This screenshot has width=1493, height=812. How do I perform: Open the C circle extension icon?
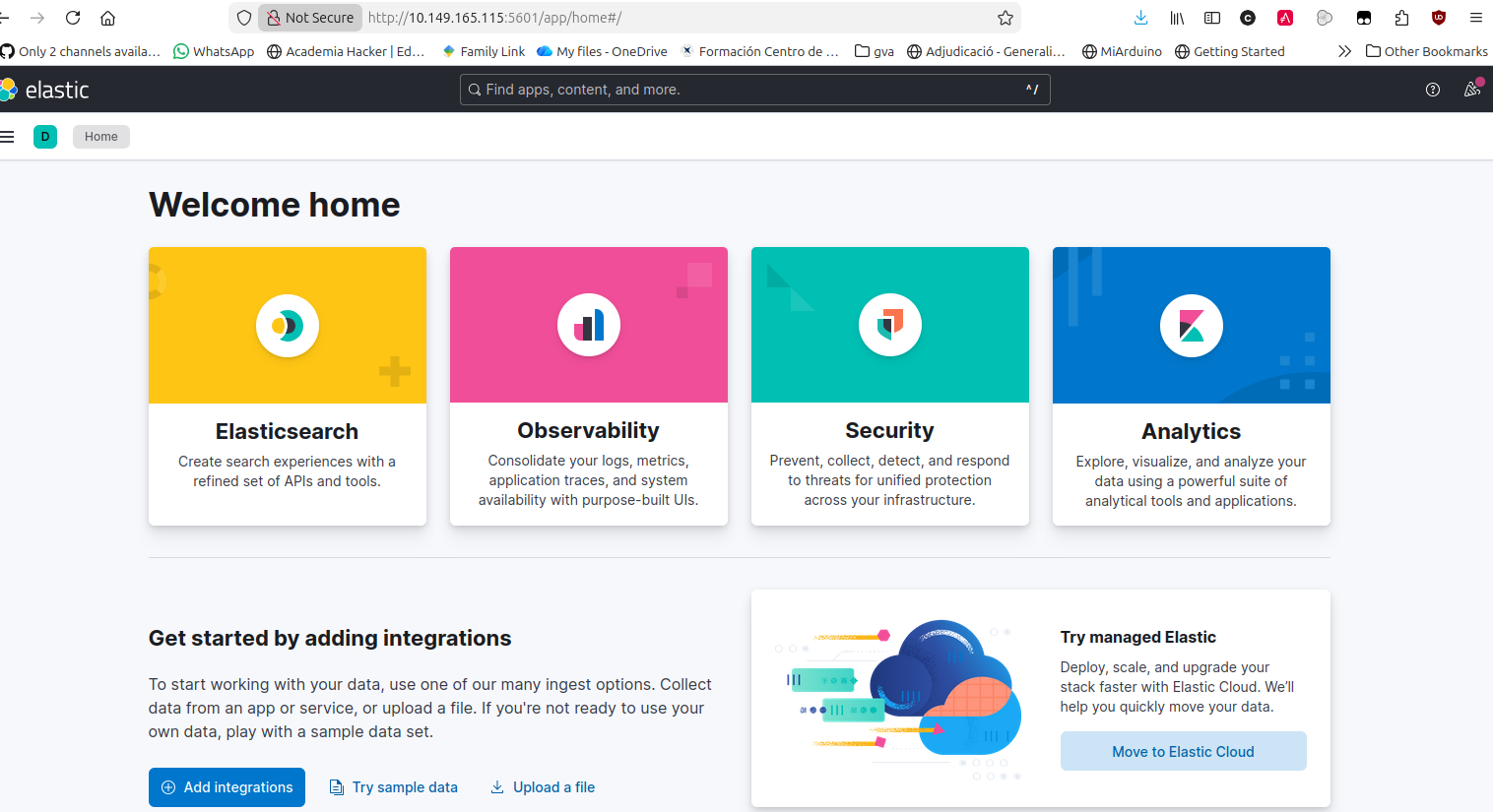tap(1248, 18)
